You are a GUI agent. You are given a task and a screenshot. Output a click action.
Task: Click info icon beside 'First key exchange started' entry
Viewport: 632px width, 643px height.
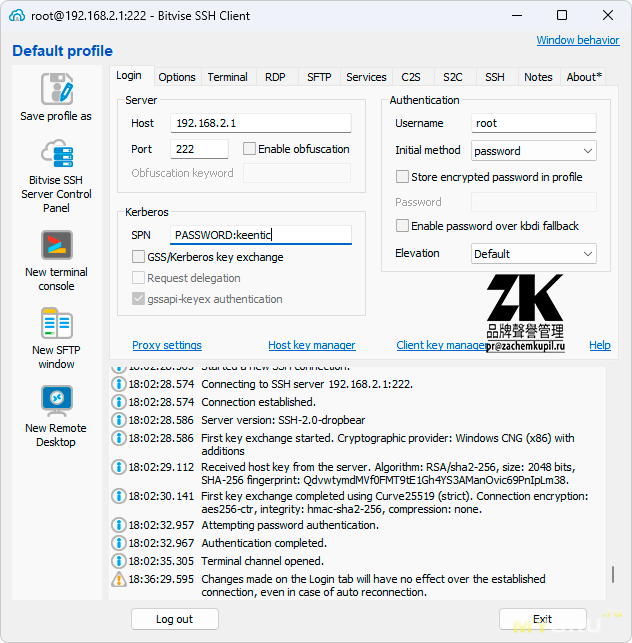tap(119, 438)
